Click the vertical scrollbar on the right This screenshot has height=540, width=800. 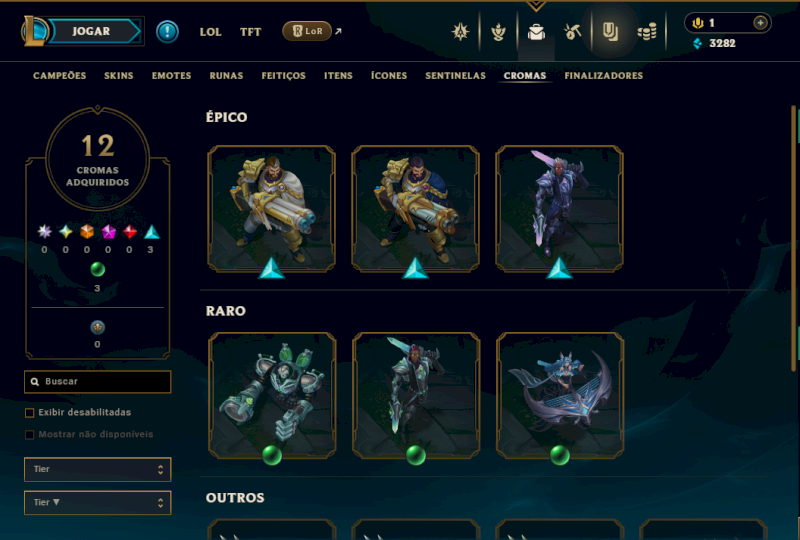tap(794, 238)
